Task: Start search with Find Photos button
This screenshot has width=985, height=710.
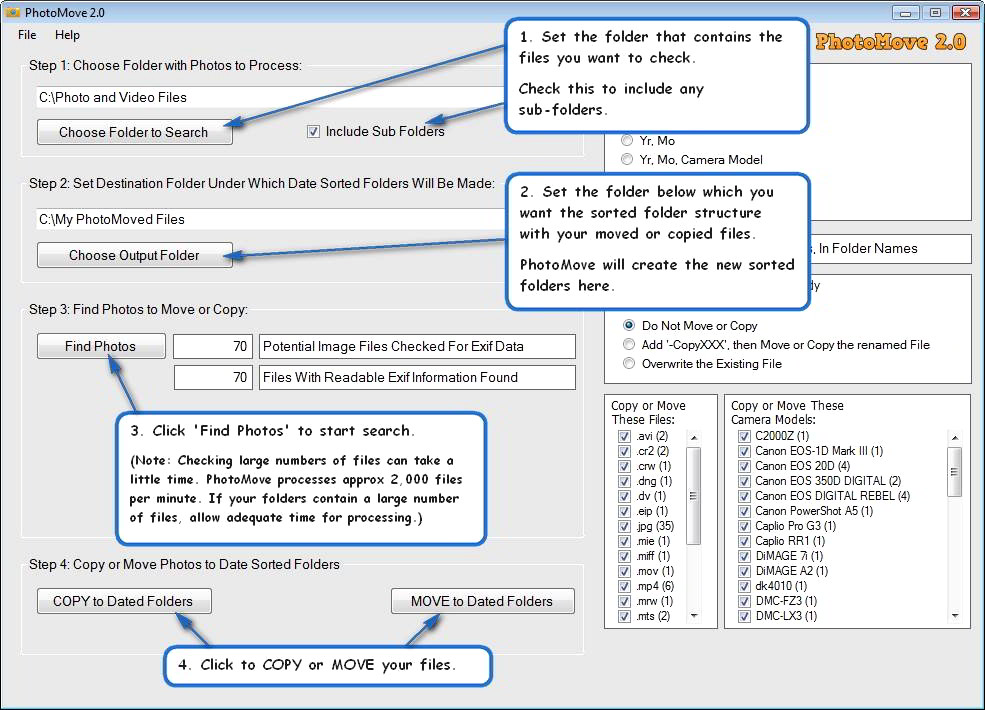Action: tap(101, 346)
